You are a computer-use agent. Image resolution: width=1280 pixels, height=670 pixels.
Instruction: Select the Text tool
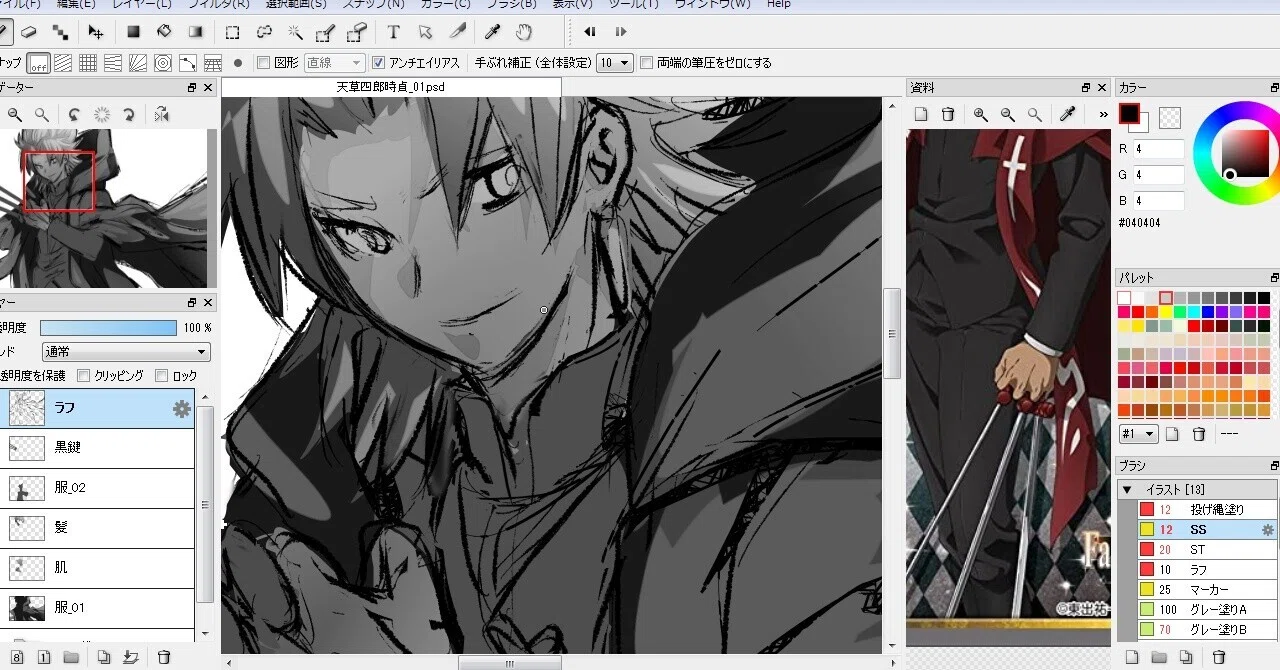394,32
